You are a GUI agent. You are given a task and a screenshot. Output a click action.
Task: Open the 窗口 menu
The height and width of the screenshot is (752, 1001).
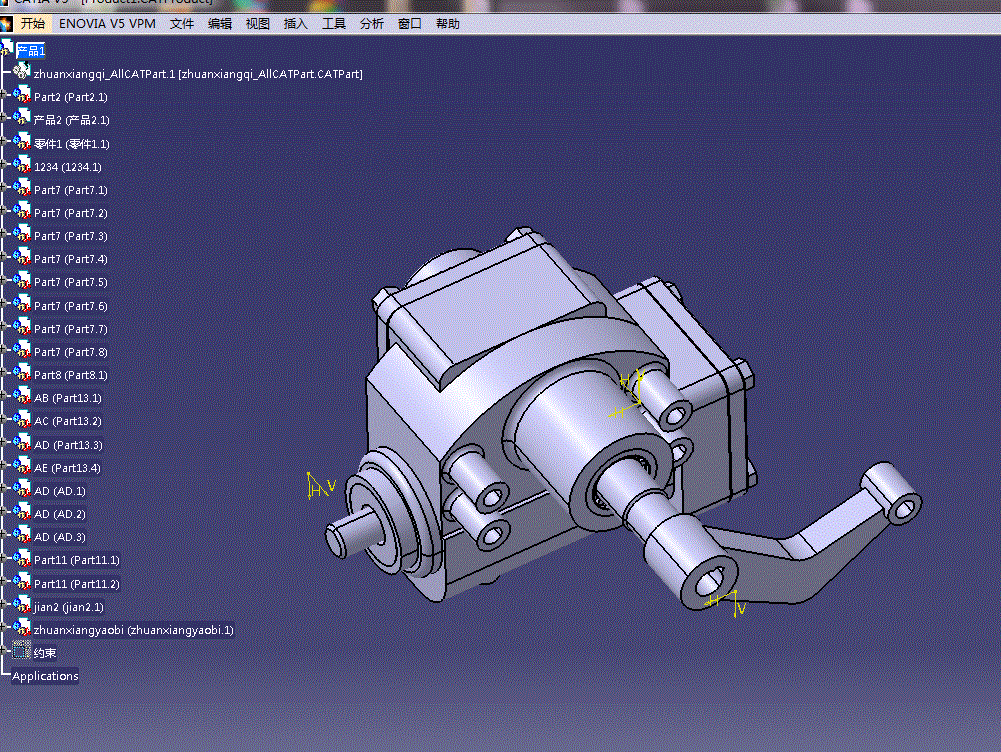(410, 24)
